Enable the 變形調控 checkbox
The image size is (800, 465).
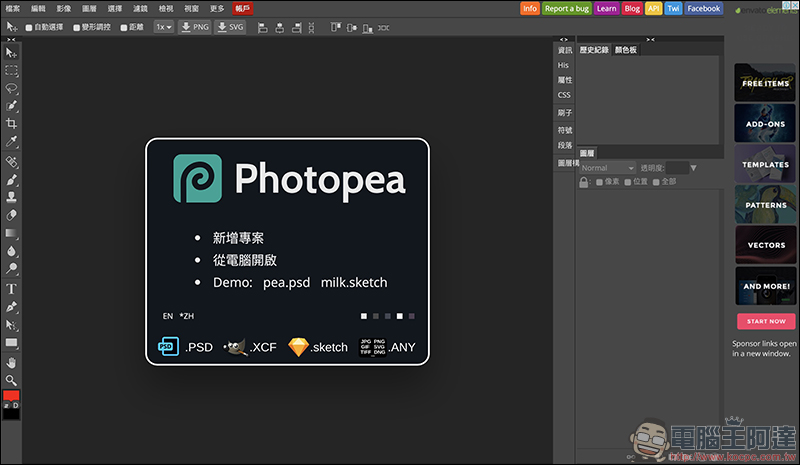(x=77, y=28)
